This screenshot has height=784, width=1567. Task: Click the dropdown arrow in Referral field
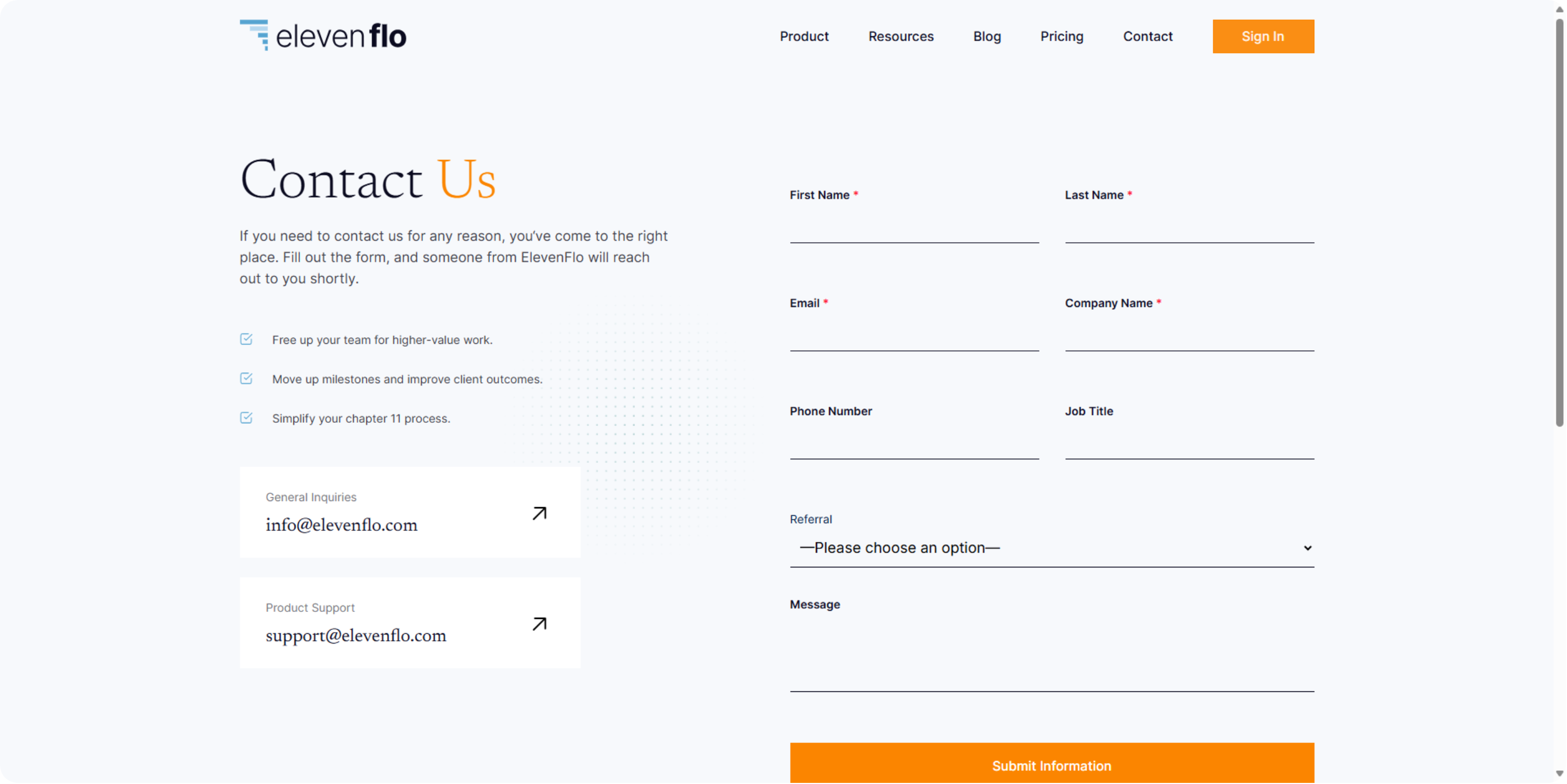1307,547
